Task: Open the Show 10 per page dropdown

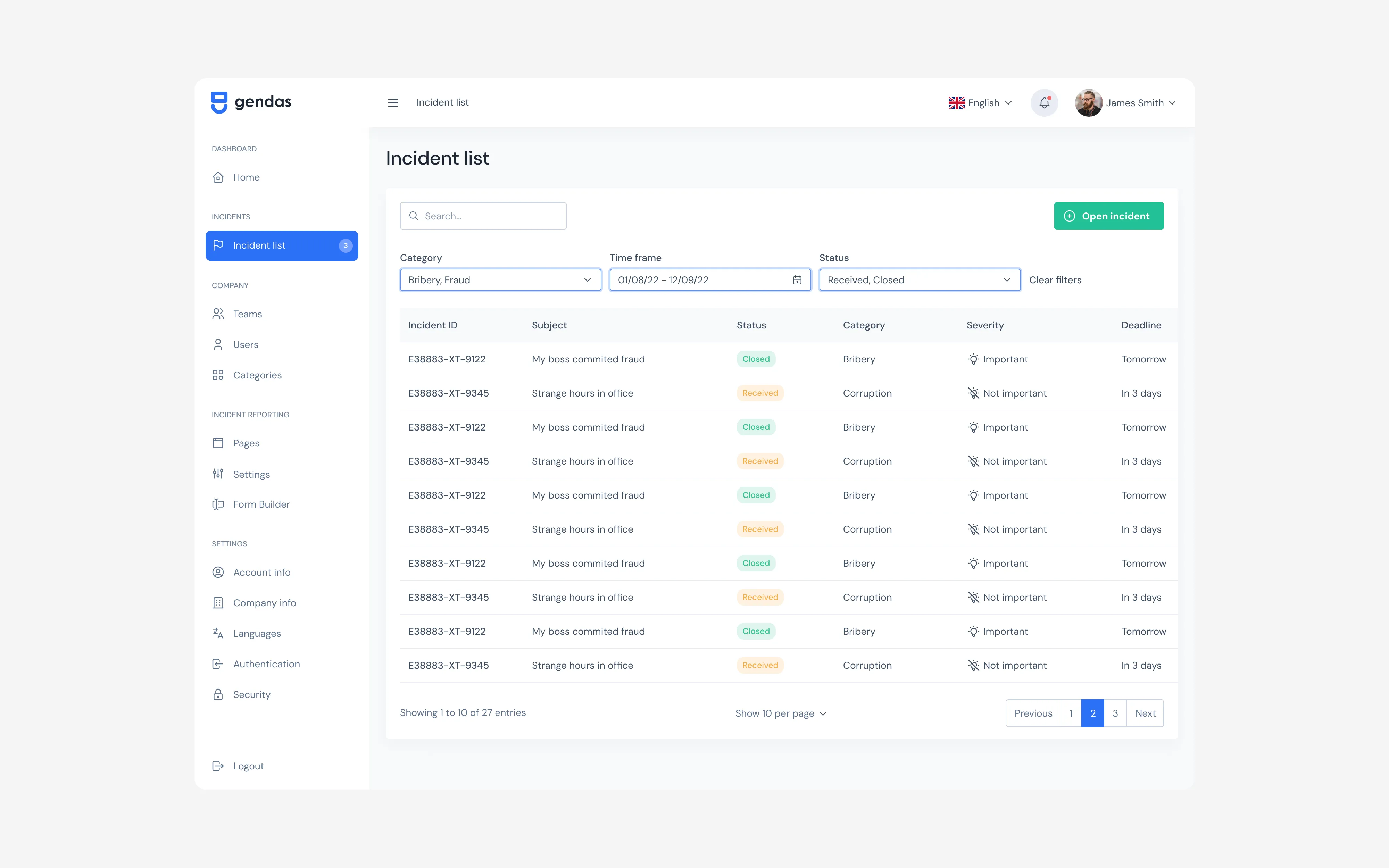Action: [x=781, y=713]
